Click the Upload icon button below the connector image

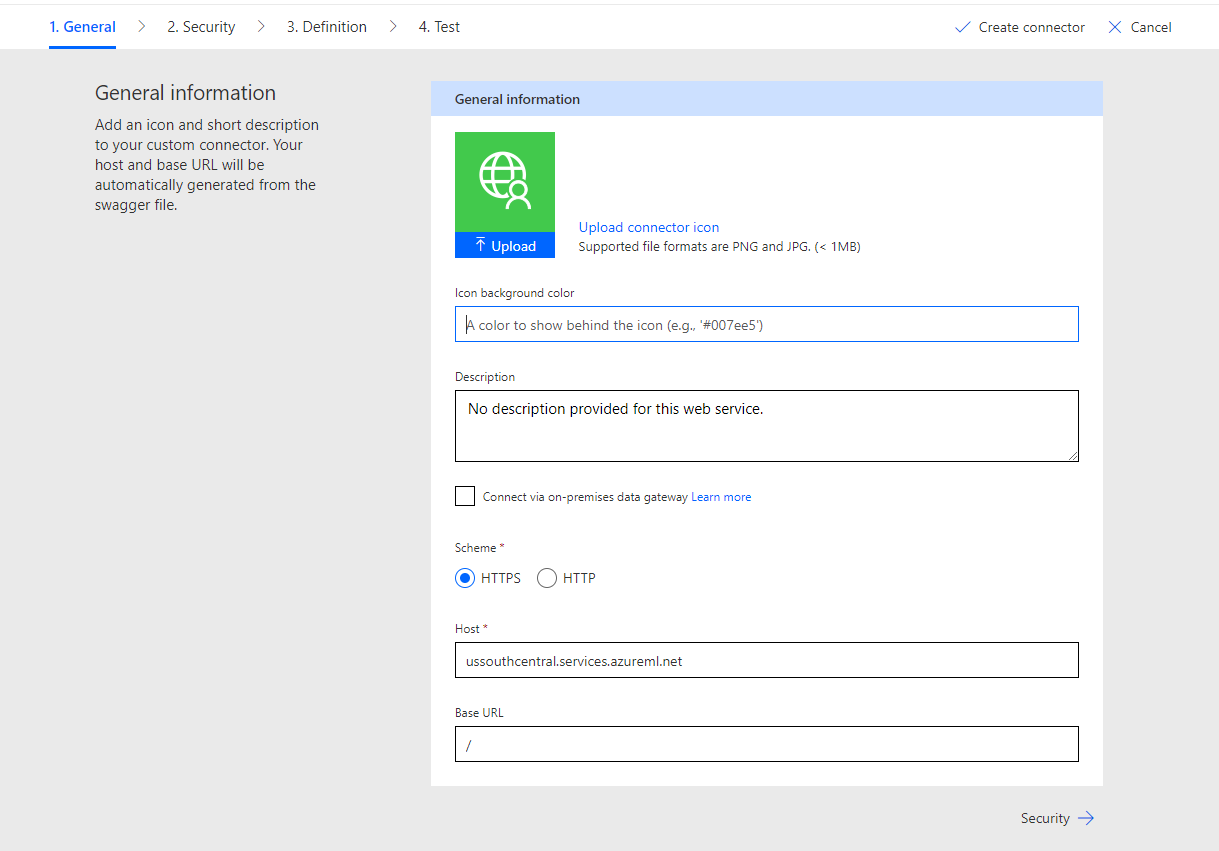(504, 245)
